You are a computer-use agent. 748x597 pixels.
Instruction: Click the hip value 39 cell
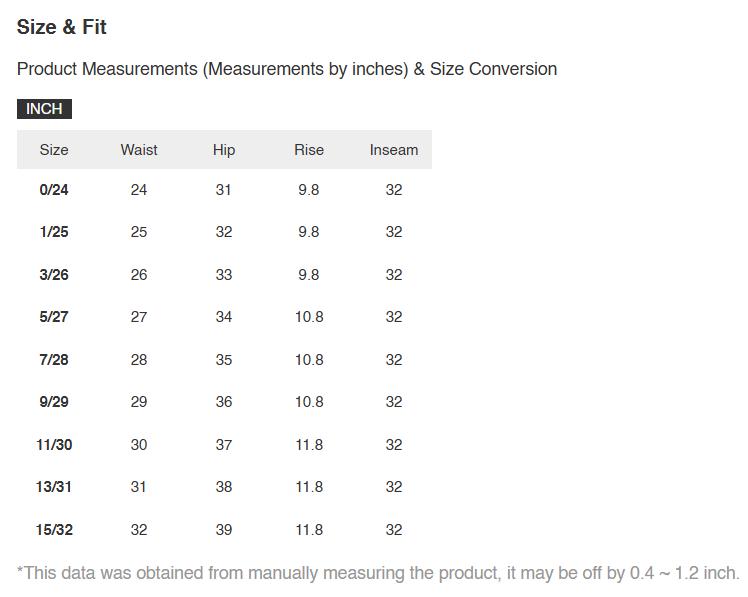pyautogui.click(x=224, y=530)
